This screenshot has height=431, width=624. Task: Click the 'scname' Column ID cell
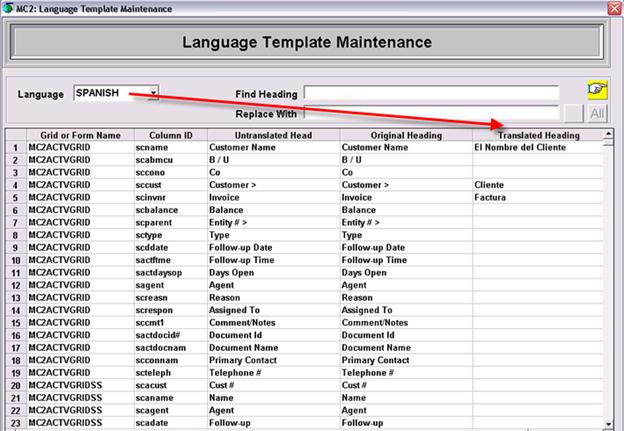tap(171, 148)
